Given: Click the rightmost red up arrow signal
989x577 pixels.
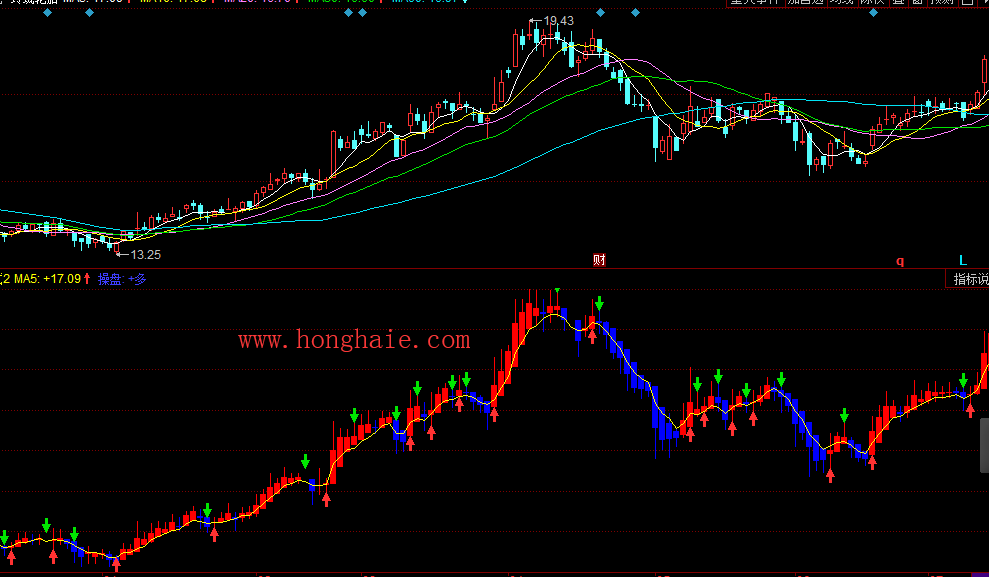Looking at the screenshot, I should (x=970, y=410).
